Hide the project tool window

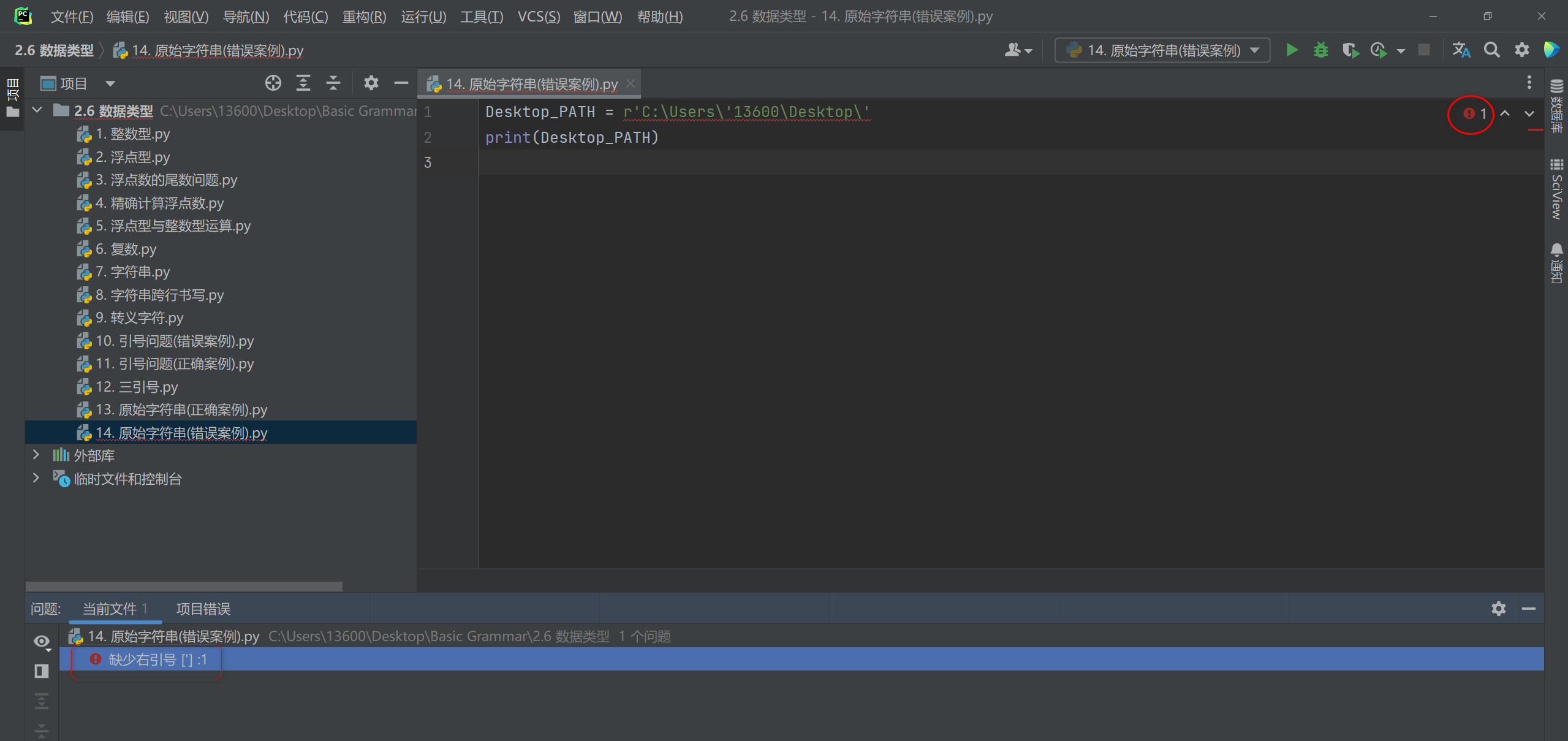tap(401, 83)
